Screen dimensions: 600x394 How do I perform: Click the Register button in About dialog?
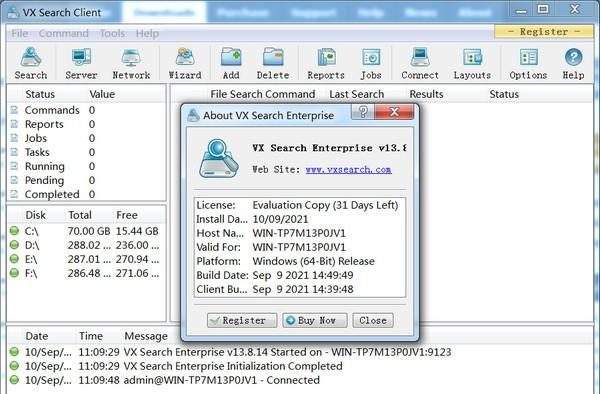242,320
